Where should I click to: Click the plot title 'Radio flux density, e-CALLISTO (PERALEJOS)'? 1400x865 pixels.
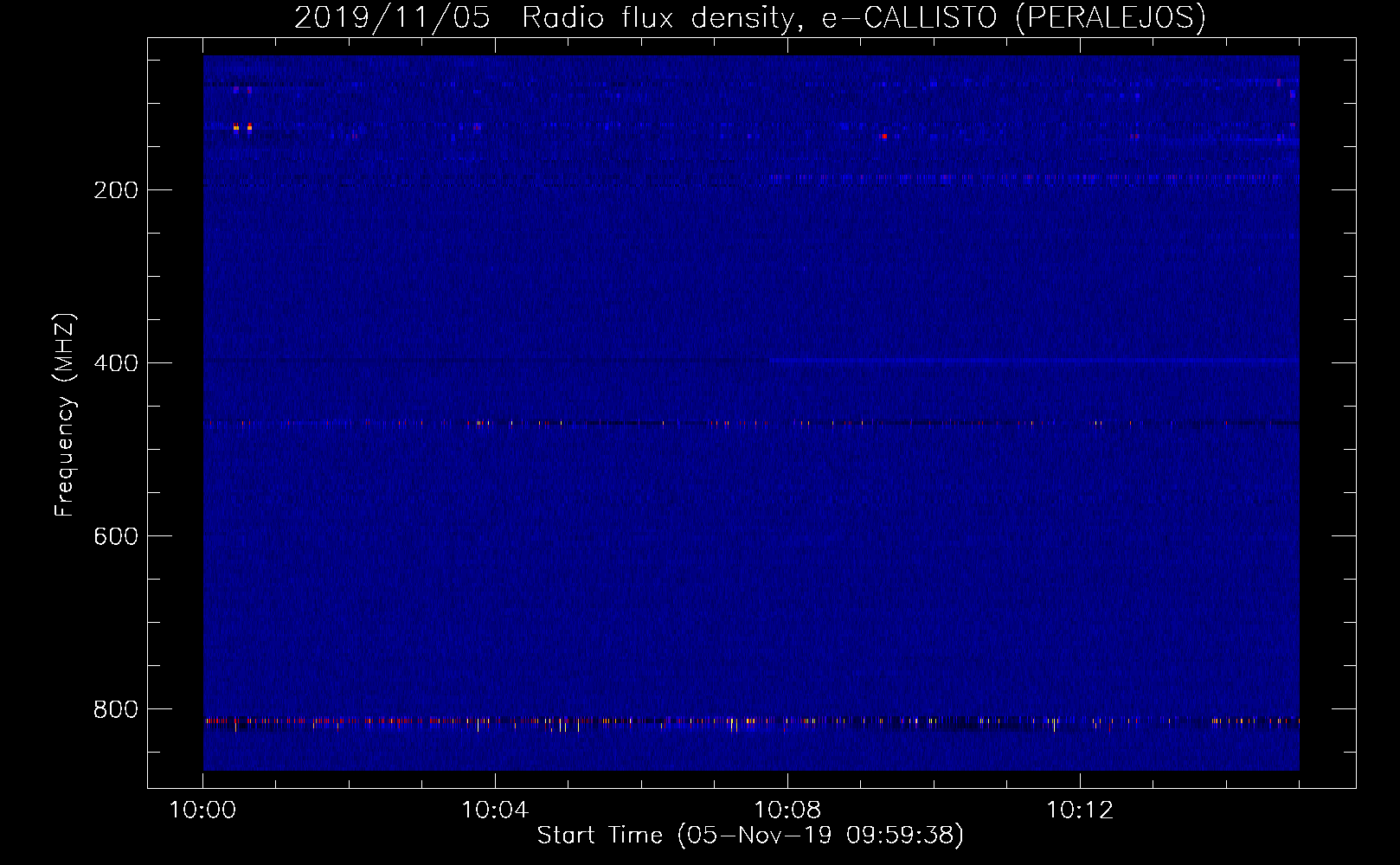(x=864, y=17)
